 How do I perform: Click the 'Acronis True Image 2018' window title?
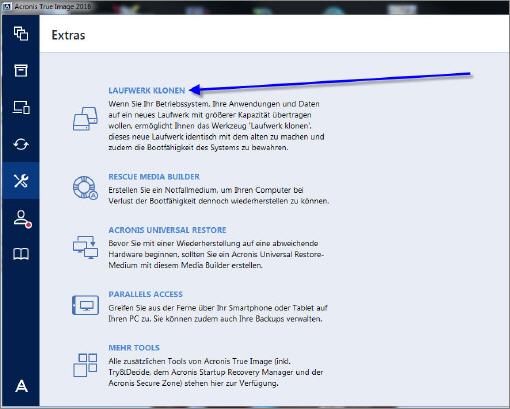coord(52,6)
